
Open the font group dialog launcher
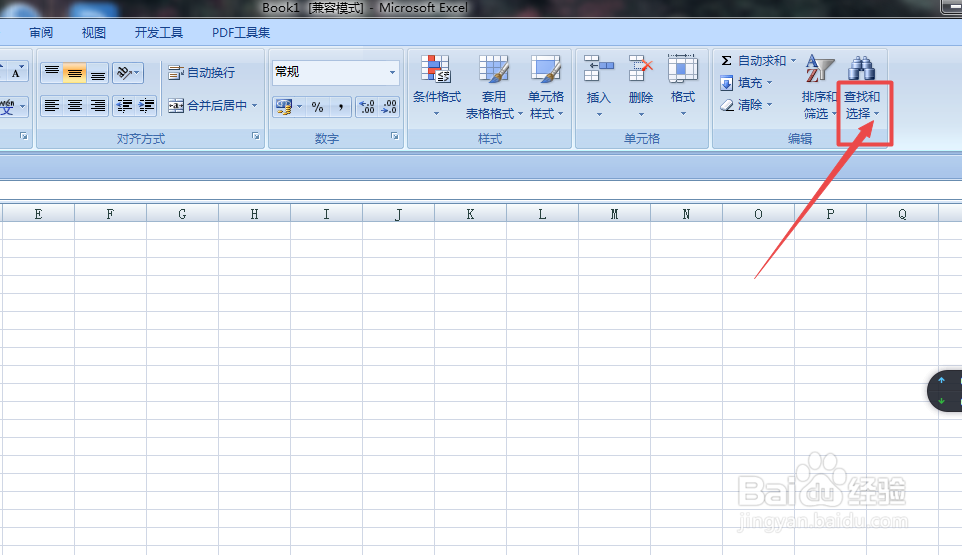coord(23,136)
